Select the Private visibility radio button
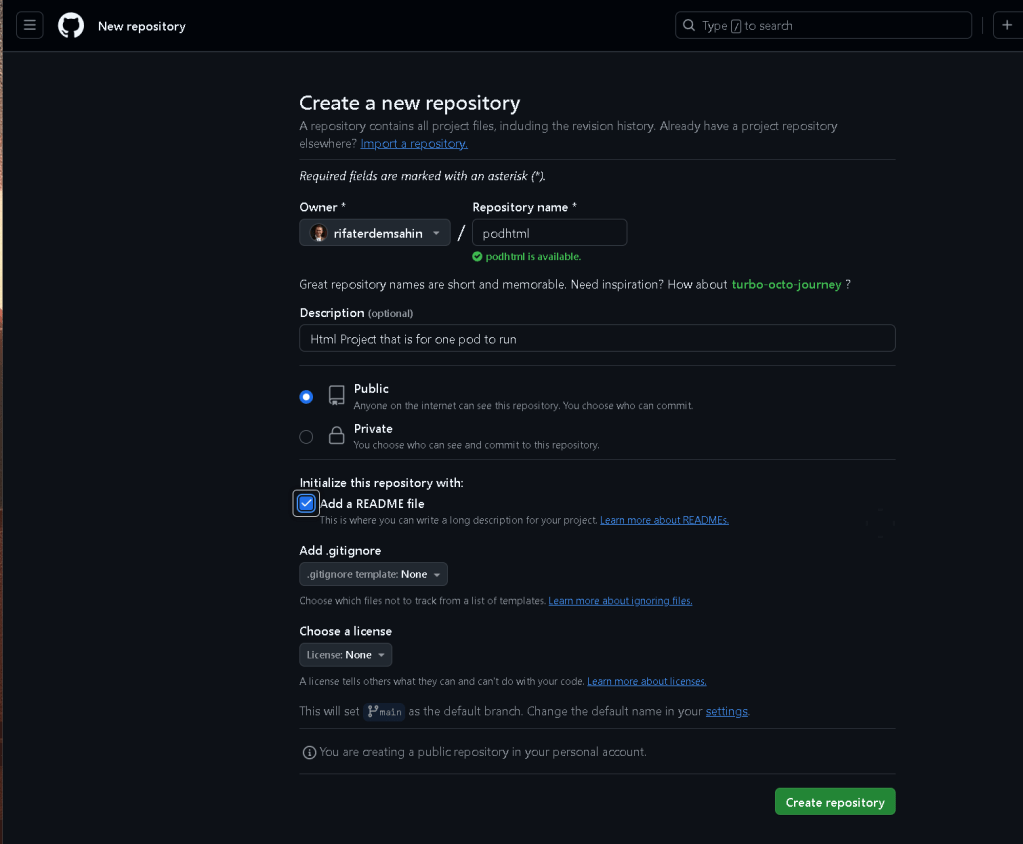This screenshot has width=1023, height=844. (x=306, y=436)
